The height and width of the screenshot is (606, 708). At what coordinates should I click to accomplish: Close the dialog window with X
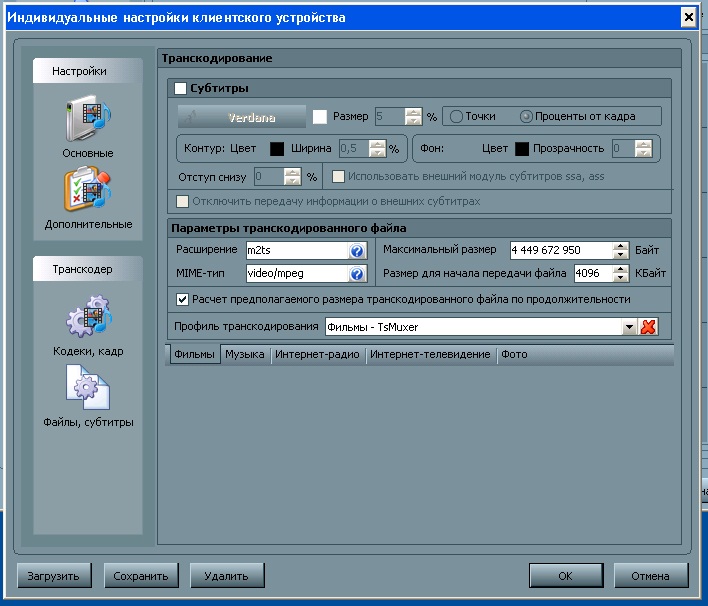pyautogui.click(x=688, y=17)
